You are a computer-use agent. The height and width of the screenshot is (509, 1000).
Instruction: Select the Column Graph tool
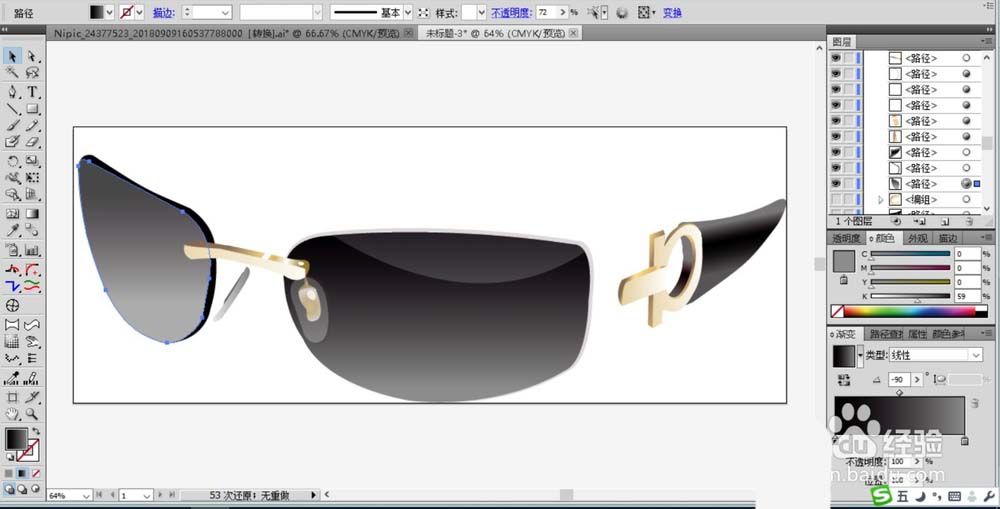pyautogui.click(x=31, y=249)
